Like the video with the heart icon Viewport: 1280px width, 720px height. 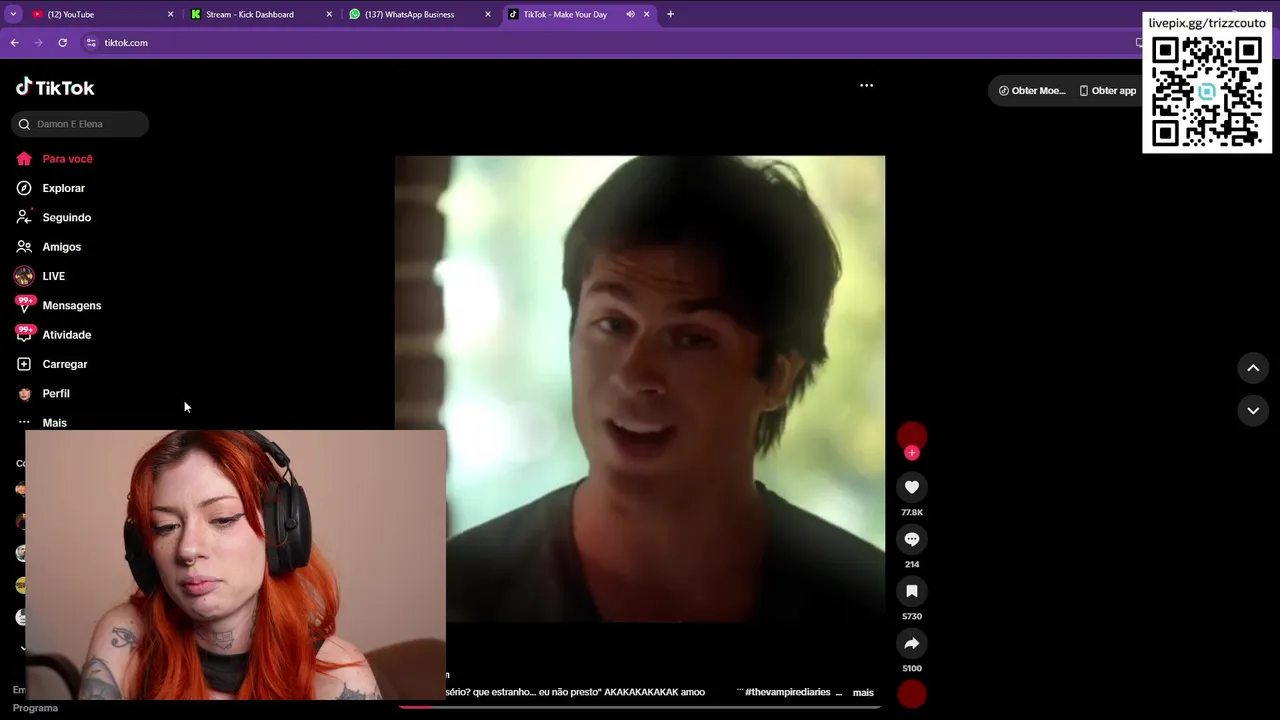(912, 487)
